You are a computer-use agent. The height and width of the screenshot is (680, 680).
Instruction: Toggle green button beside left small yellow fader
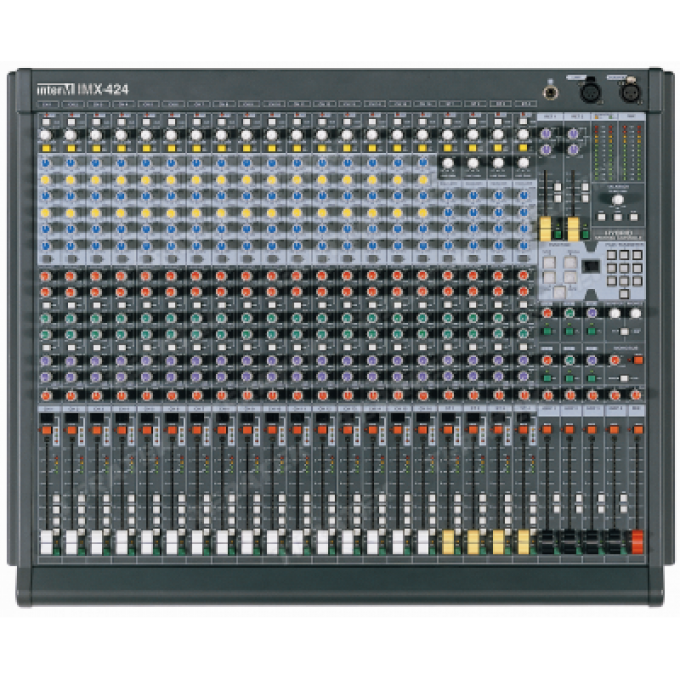point(558,234)
